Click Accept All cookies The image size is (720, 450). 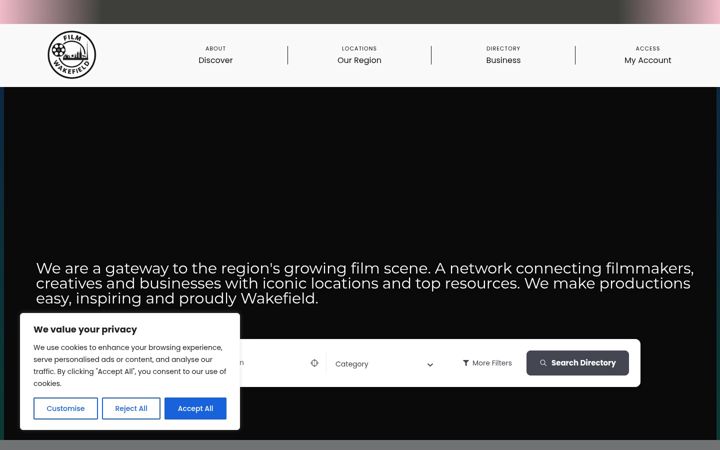(196, 408)
